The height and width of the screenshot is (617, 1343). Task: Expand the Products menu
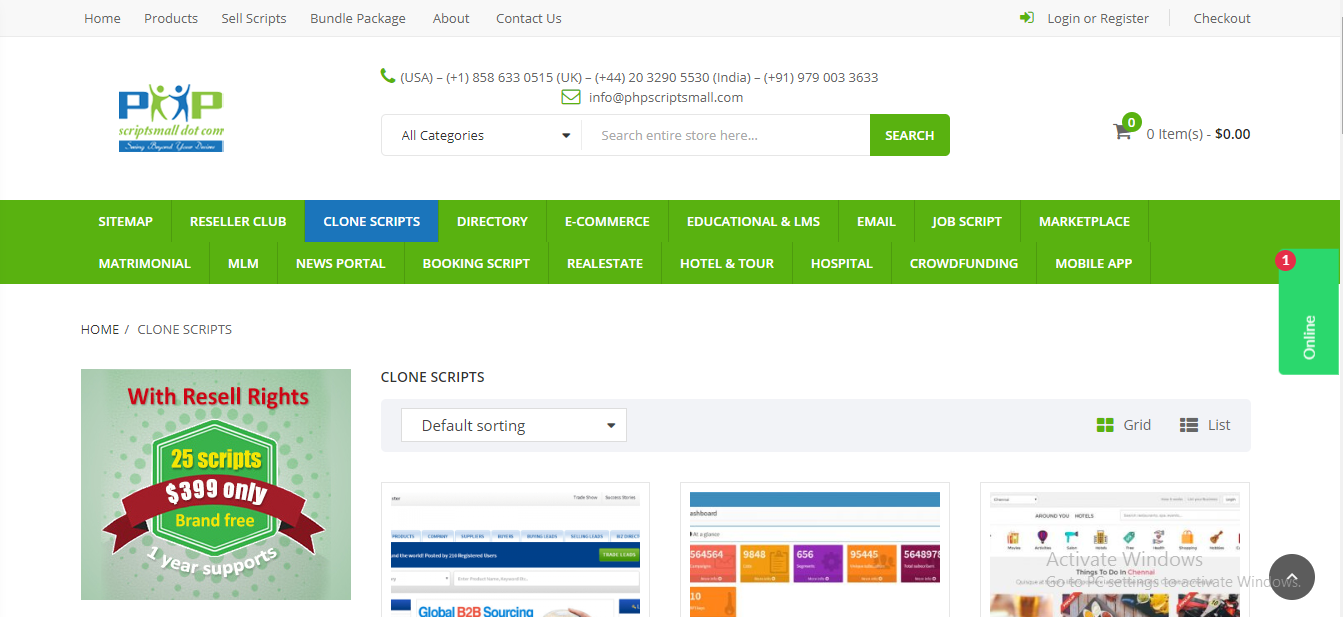[170, 17]
